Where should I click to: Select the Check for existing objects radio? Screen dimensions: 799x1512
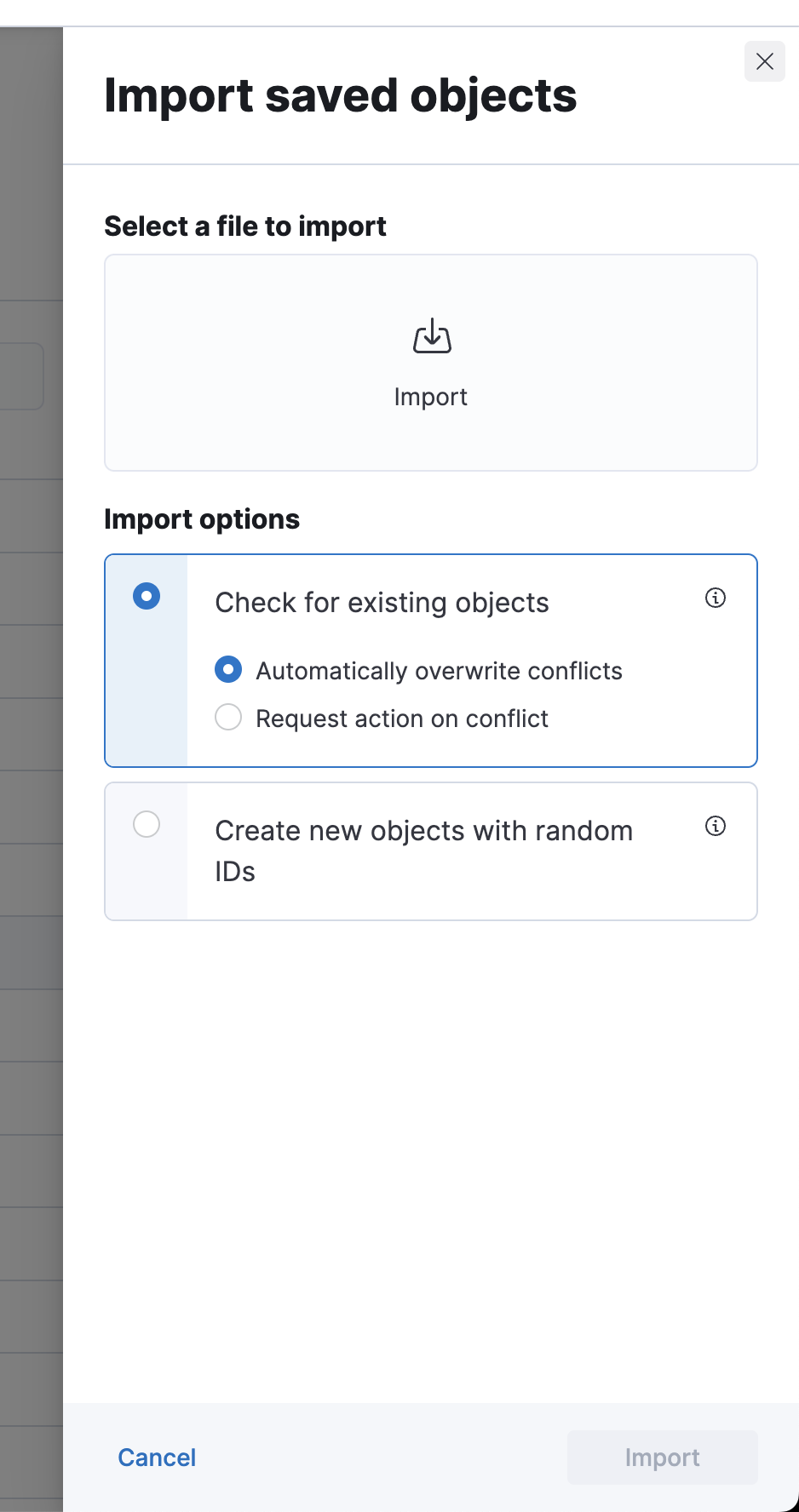coord(147,596)
